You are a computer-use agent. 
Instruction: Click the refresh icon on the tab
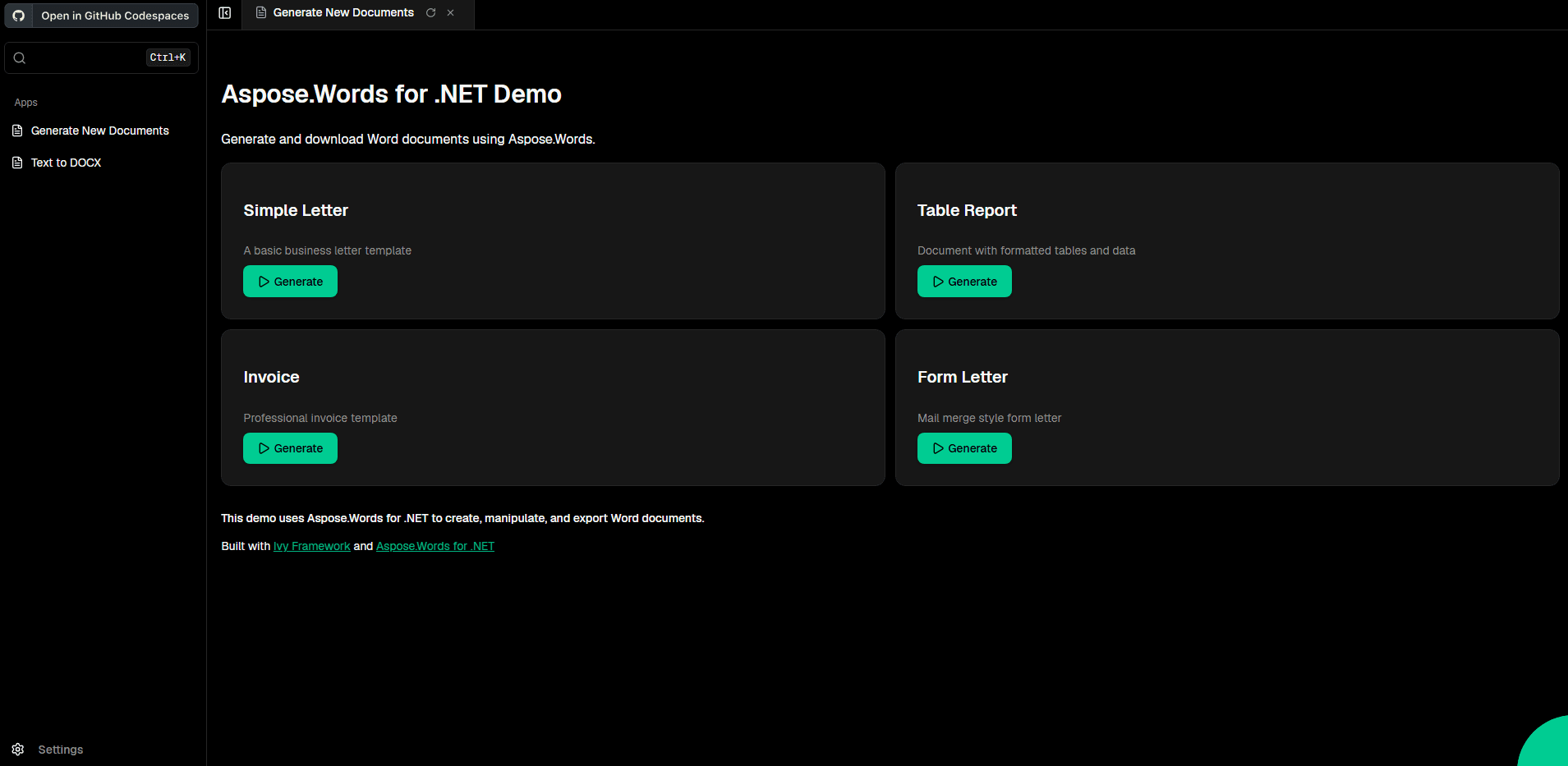pyautogui.click(x=430, y=13)
